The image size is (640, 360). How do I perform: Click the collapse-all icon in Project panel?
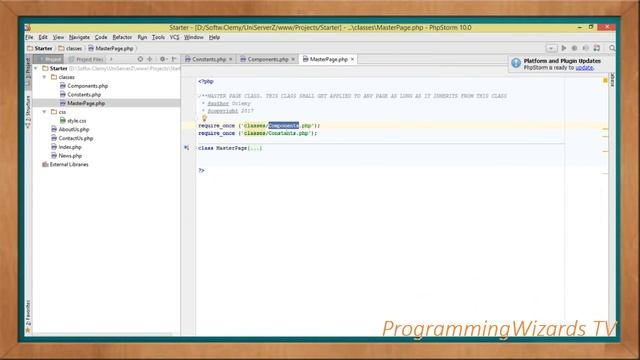(x=150, y=59)
